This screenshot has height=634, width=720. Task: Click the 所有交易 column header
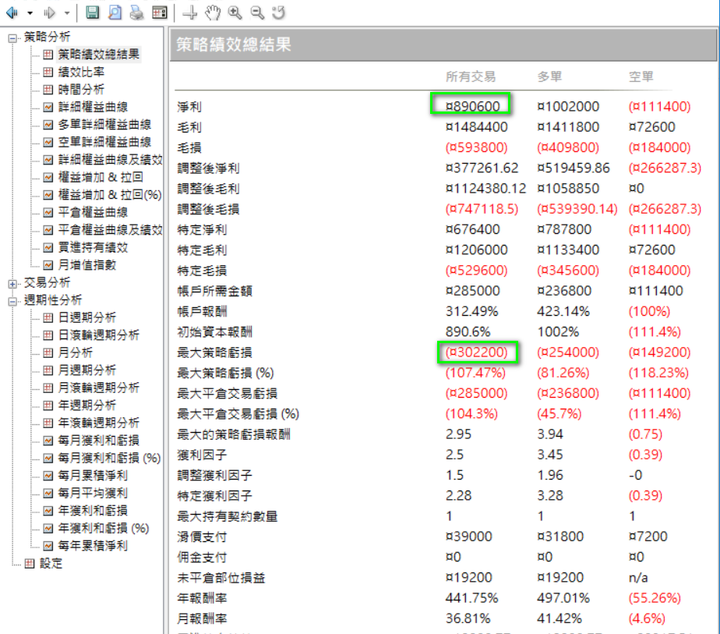471,77
